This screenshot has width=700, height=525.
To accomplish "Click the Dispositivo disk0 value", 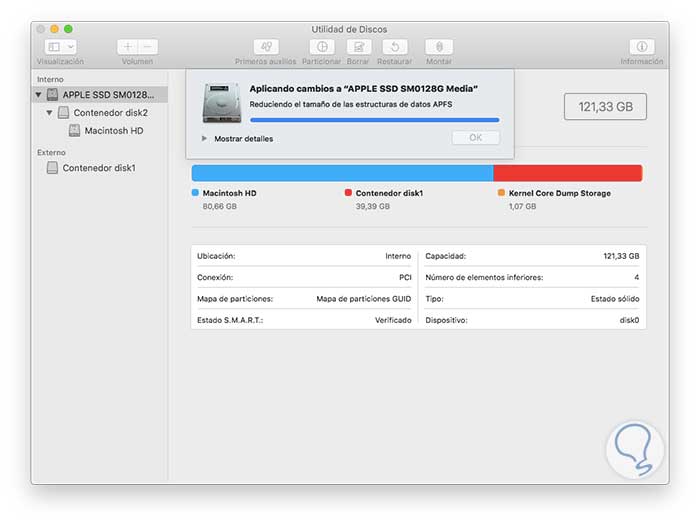I will click(629, 320).
